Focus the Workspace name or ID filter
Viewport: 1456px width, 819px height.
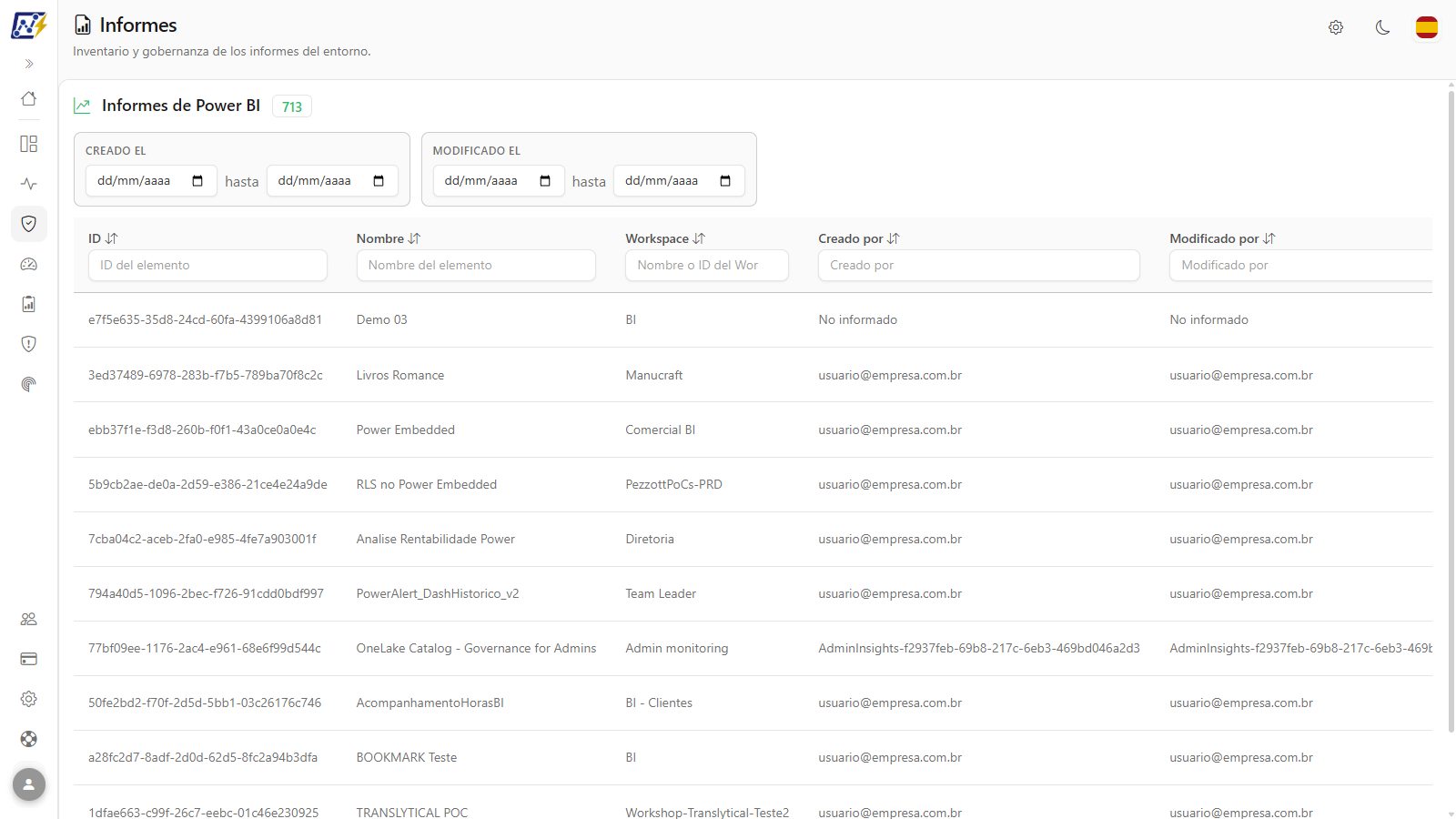[x=707, y=265]
